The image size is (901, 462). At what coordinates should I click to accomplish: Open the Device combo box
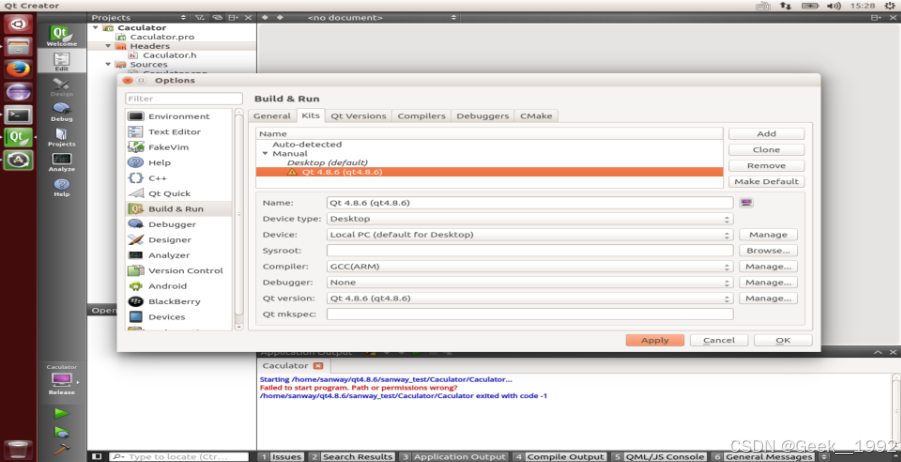(x=530, y=234)
